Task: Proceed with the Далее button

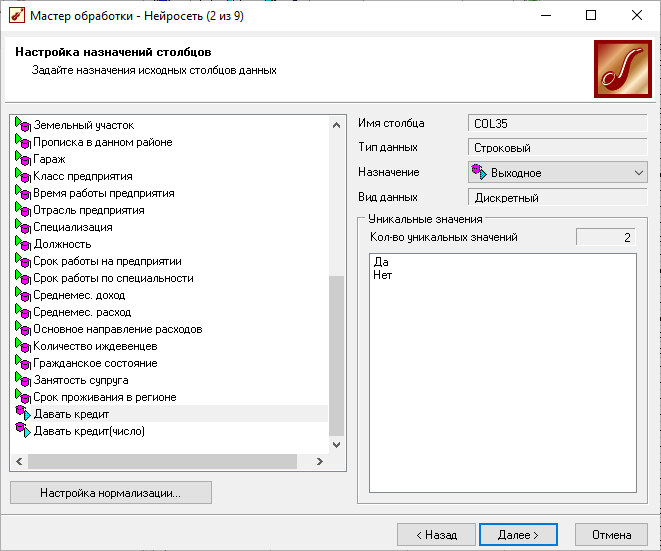Action: (x=518, y=535)
